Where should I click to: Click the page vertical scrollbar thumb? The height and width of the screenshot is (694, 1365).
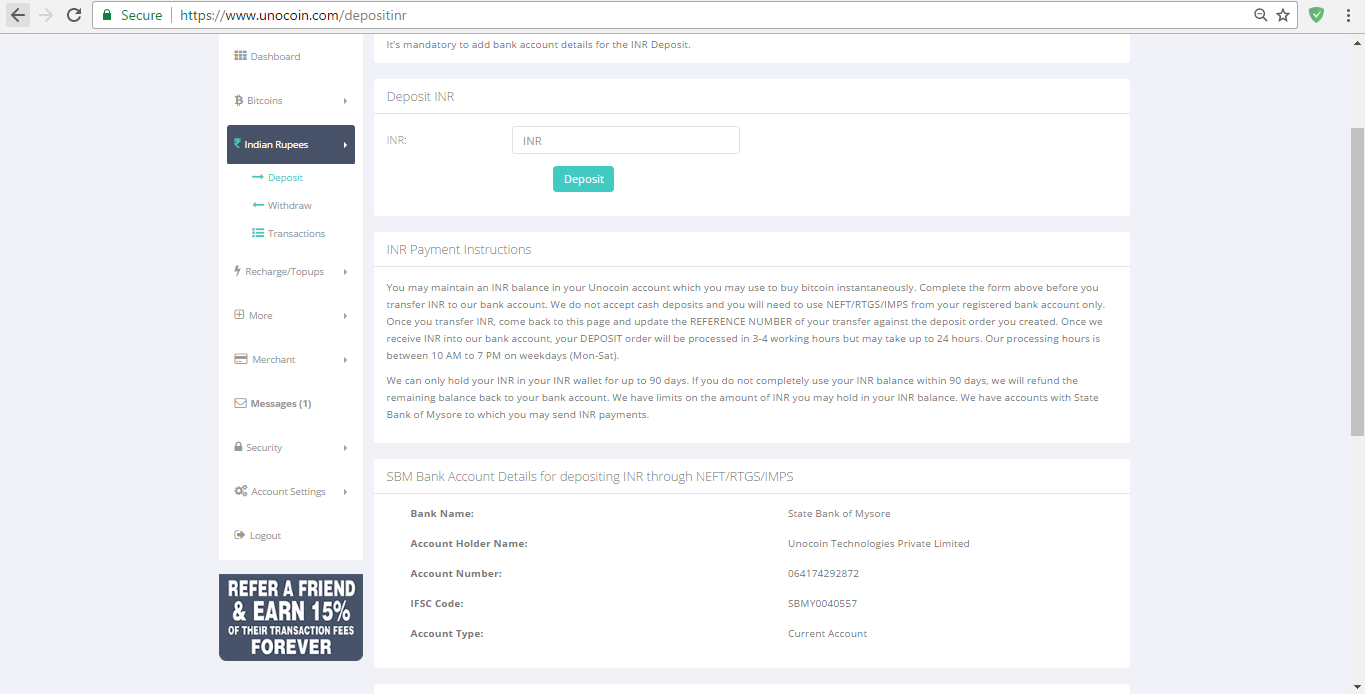(x=1357, y=281)
